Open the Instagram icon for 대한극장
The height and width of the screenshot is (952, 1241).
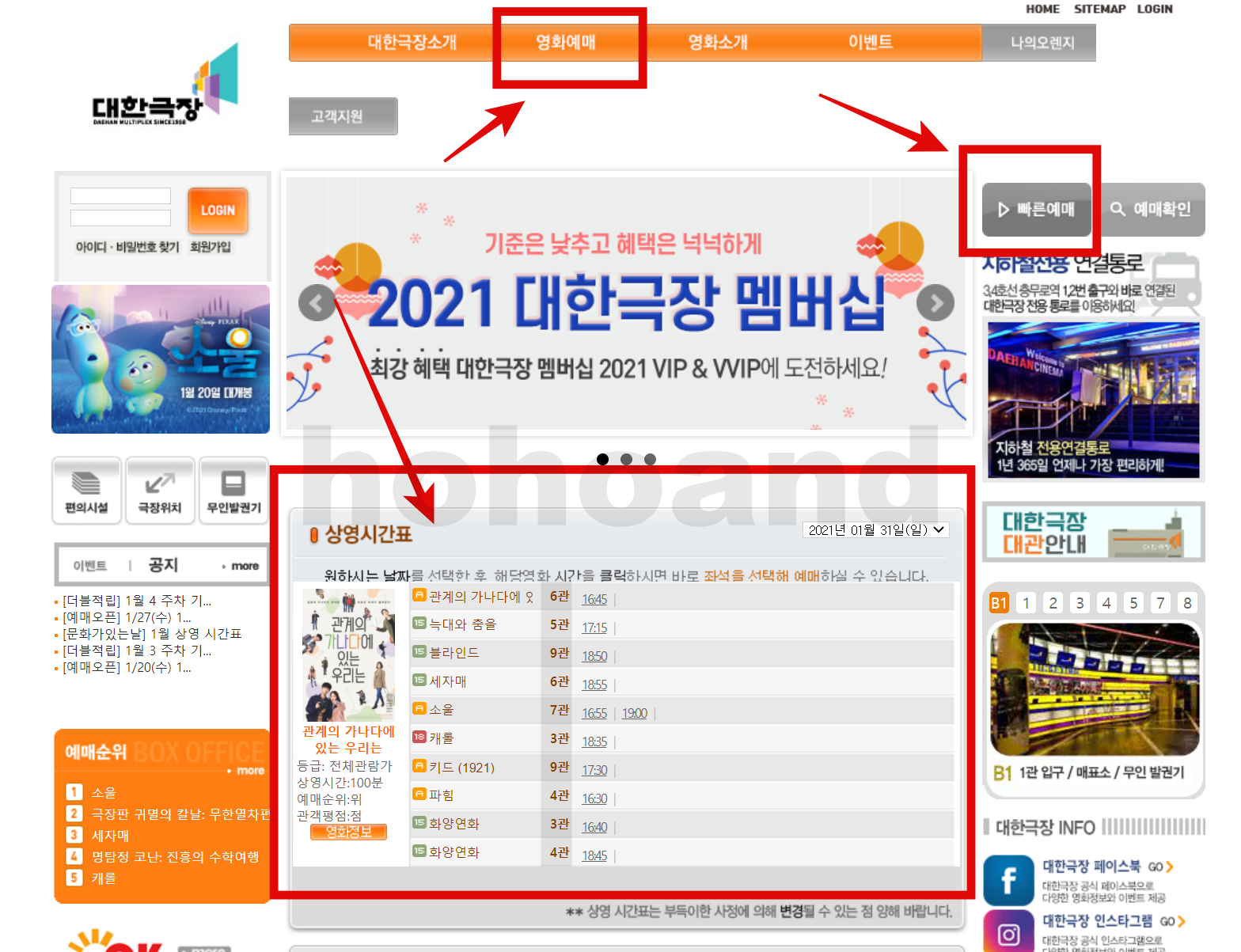pyautogui.click(x=1008, y=931)
